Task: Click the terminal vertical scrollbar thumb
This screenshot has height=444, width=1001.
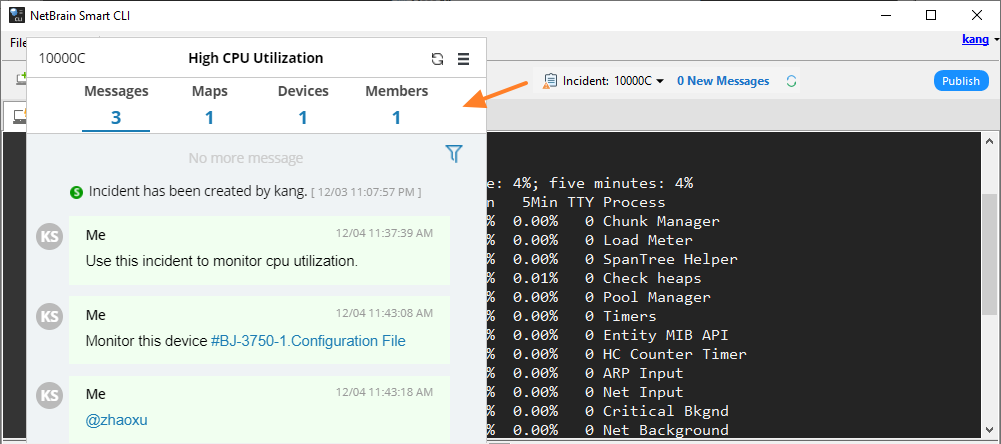Action: (990, 252)
